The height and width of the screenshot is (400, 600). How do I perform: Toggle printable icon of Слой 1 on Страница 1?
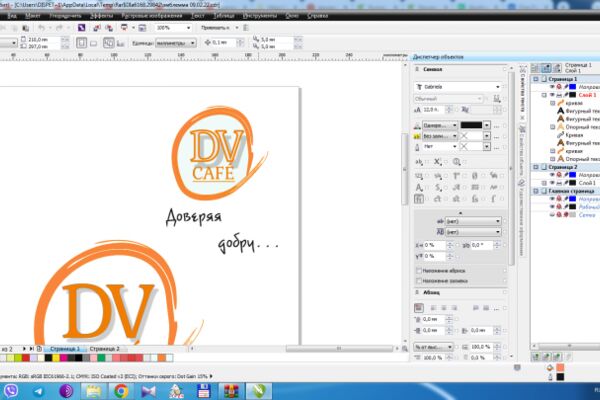point(559,95)
